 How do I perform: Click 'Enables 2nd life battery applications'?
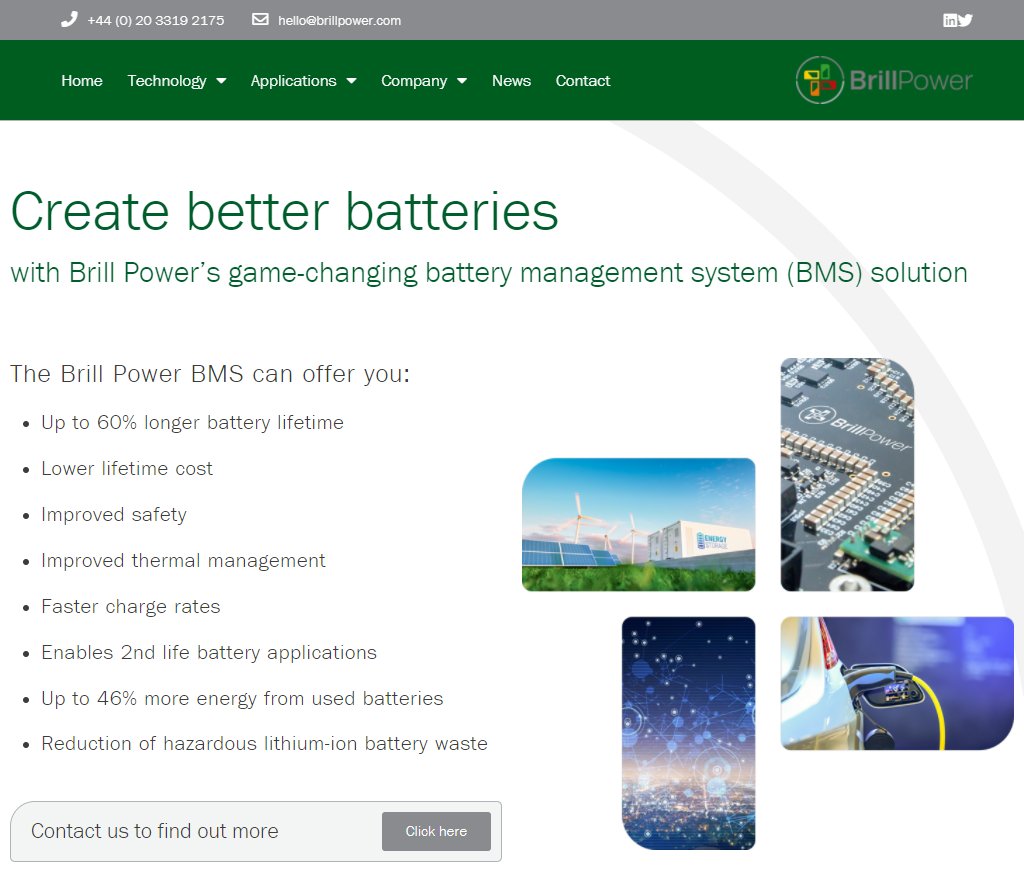pyautogui.click(x=209, y=652)
